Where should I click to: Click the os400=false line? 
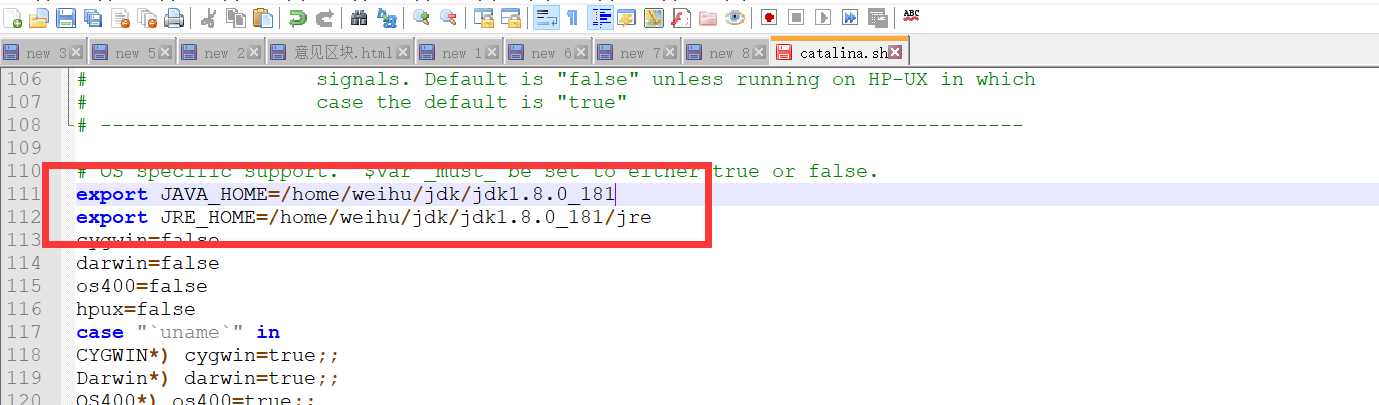point(141,286)
